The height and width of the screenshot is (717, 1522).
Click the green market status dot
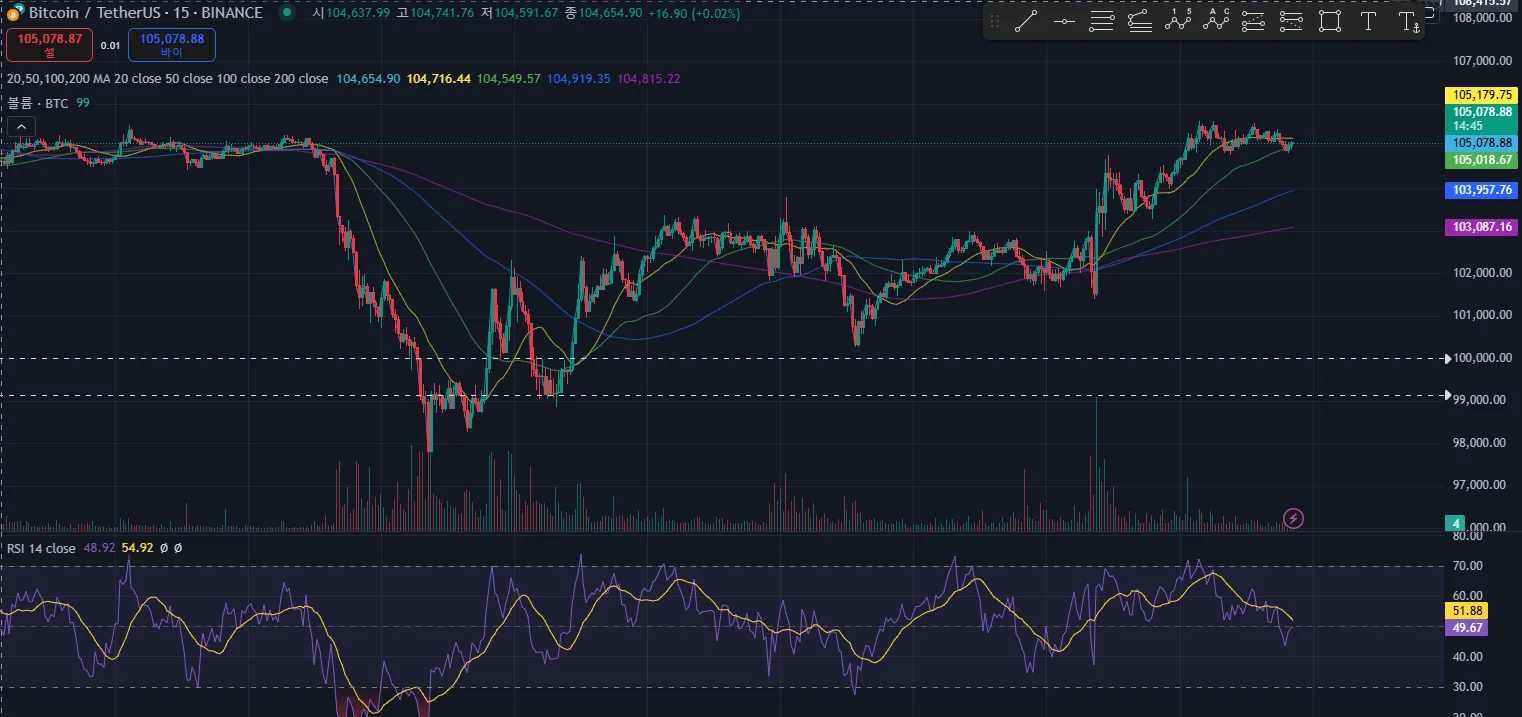[287, 13]
